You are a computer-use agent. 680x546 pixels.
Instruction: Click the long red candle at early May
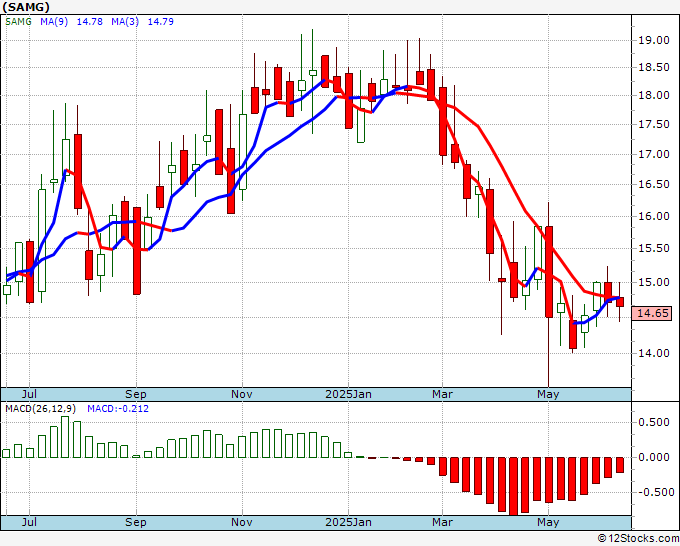[549, 271]
